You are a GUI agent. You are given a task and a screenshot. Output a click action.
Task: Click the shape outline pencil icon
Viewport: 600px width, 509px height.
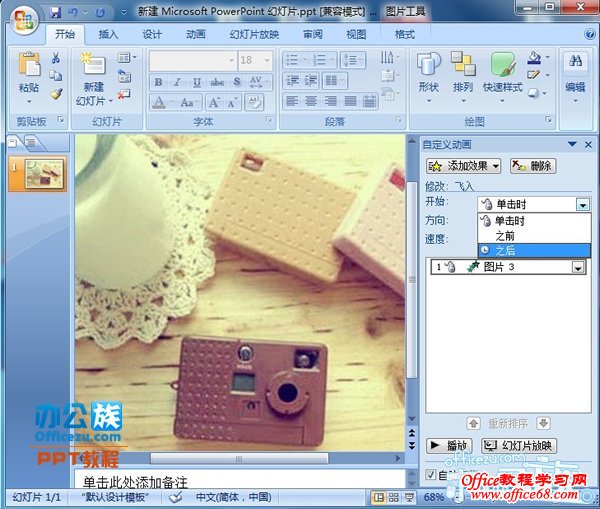point(533,75)
